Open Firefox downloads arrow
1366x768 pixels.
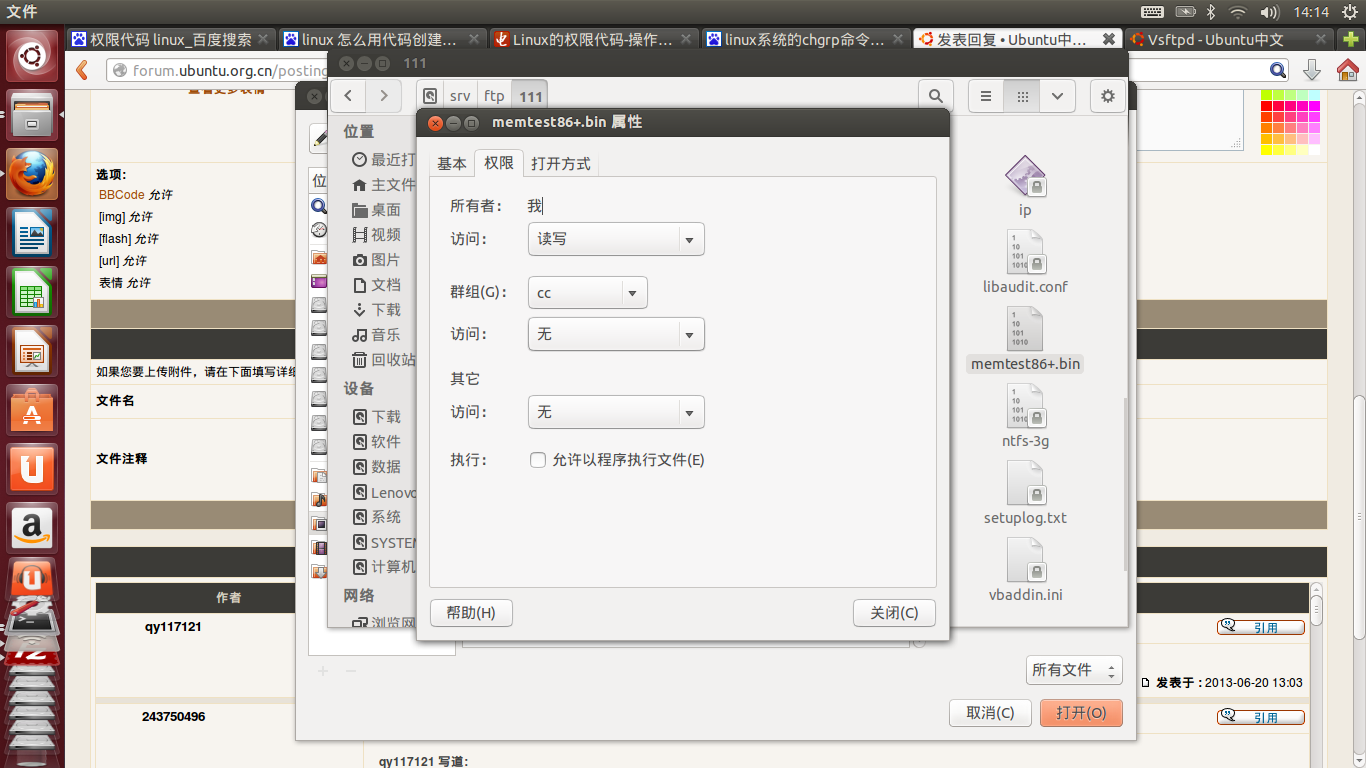coord(1312,70)
